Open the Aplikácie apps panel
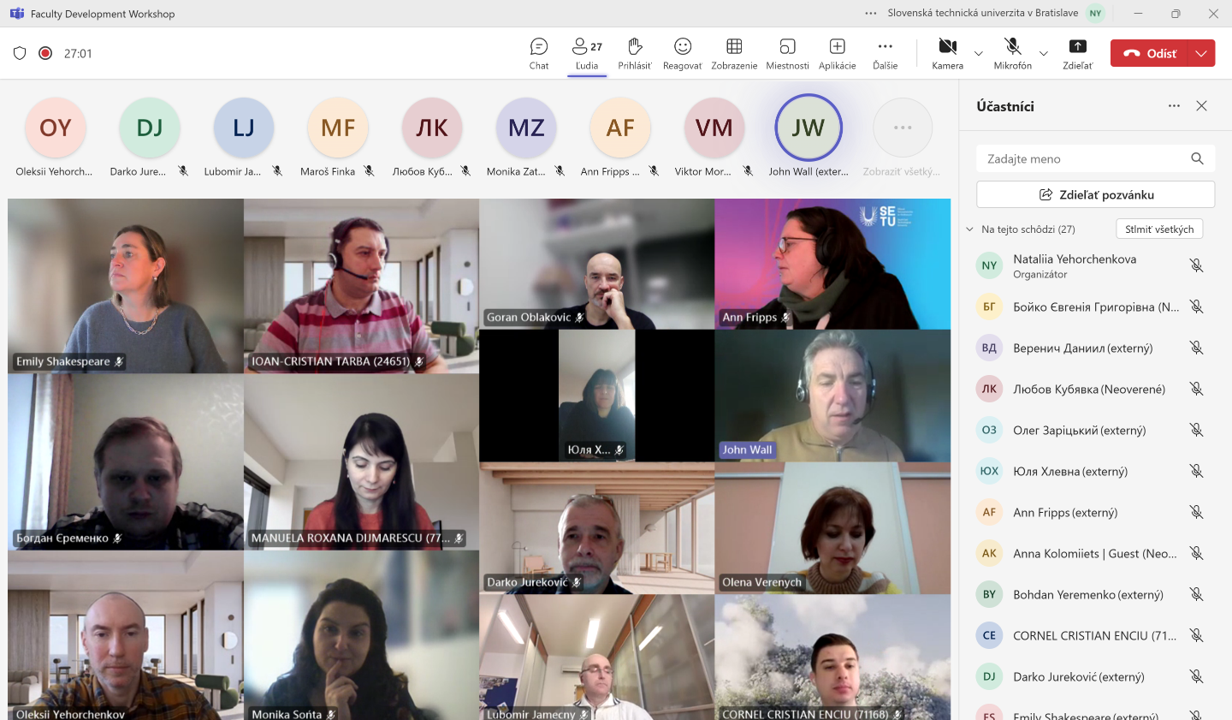Screen dimensions: 1232x720 tap(837, 53)
